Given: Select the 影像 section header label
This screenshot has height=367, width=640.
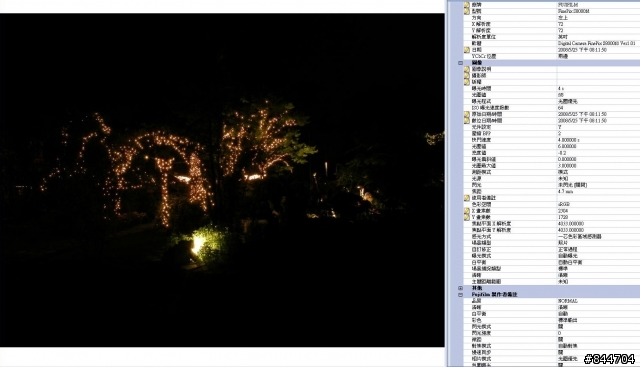Looking at the screenshot, I should 477,63.
